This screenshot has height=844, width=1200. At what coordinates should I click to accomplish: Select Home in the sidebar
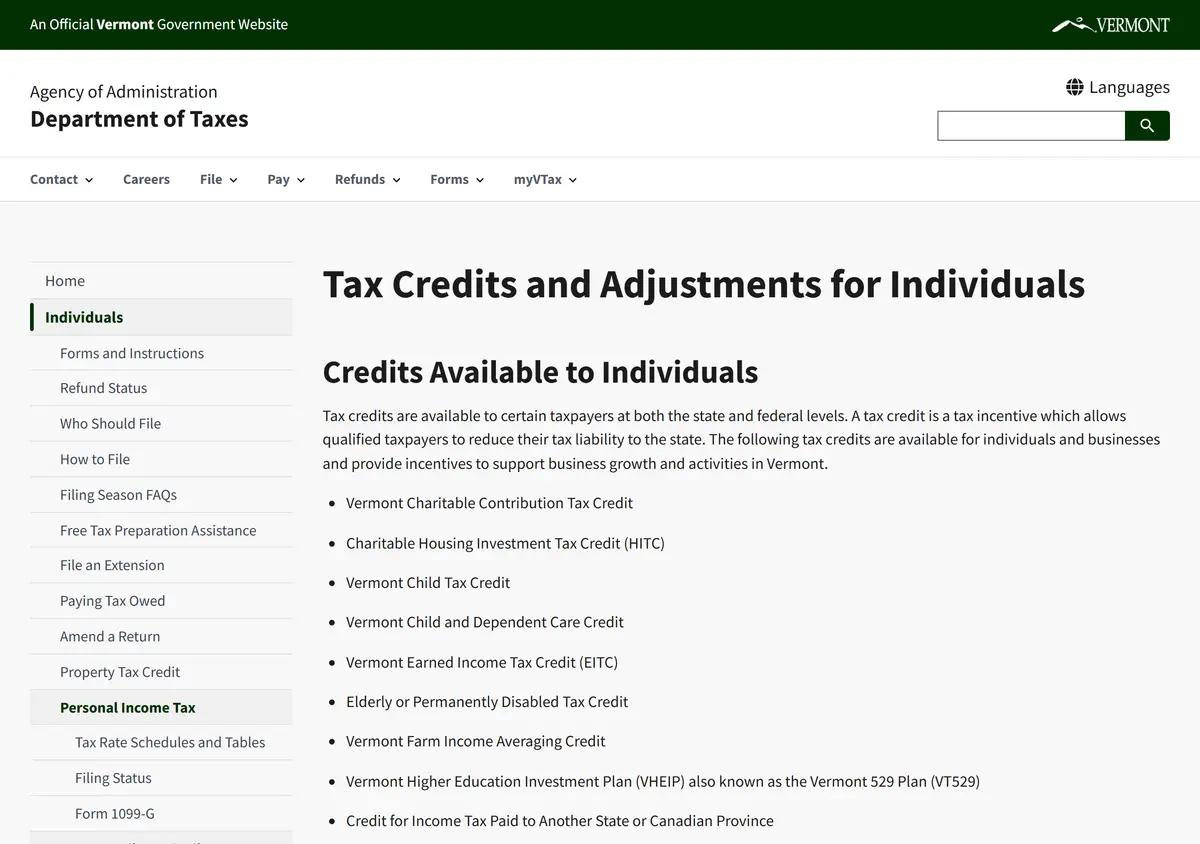(161, 281)
